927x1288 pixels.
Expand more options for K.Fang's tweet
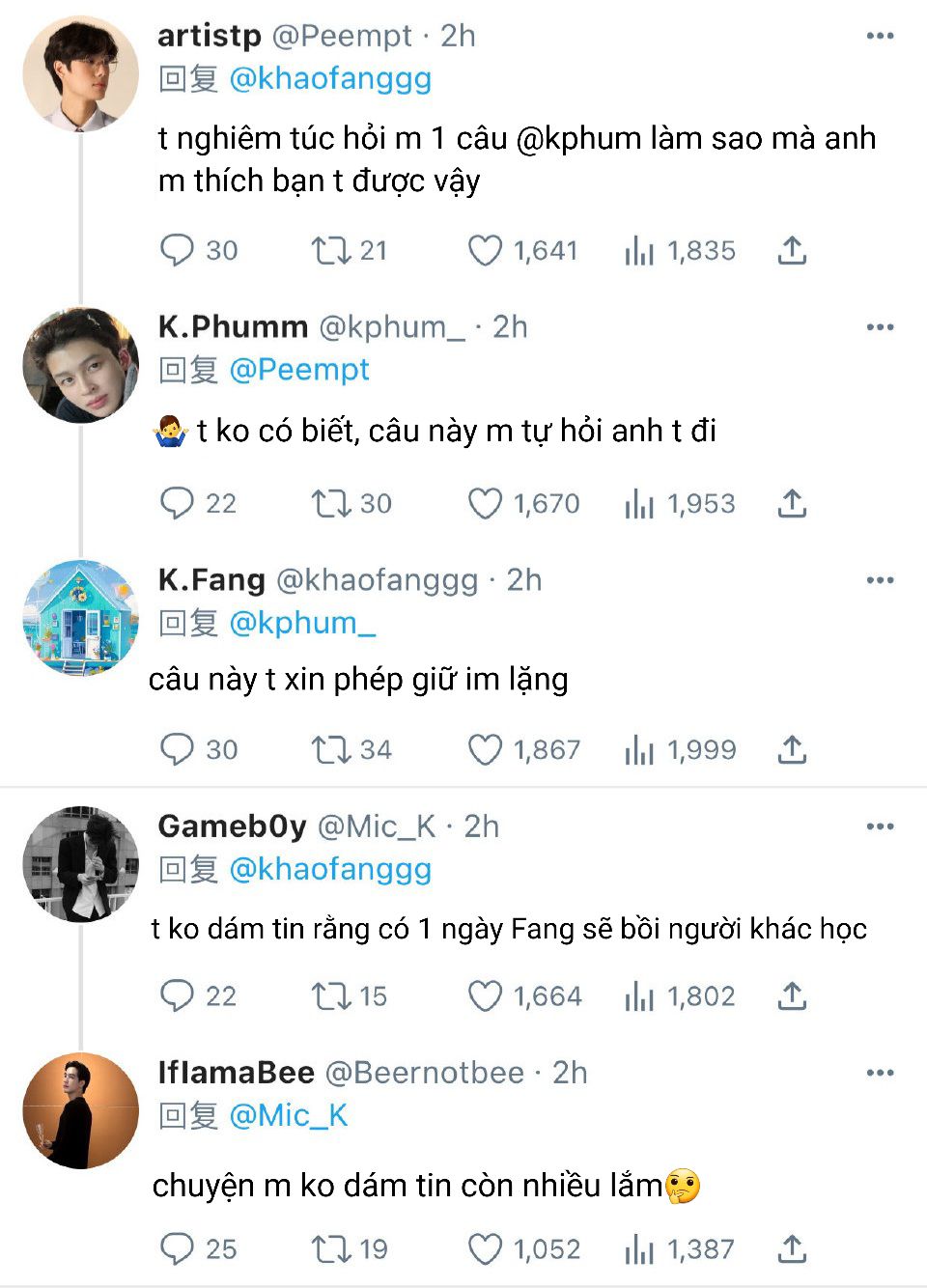pyautogui.click(x=880, y=580)
